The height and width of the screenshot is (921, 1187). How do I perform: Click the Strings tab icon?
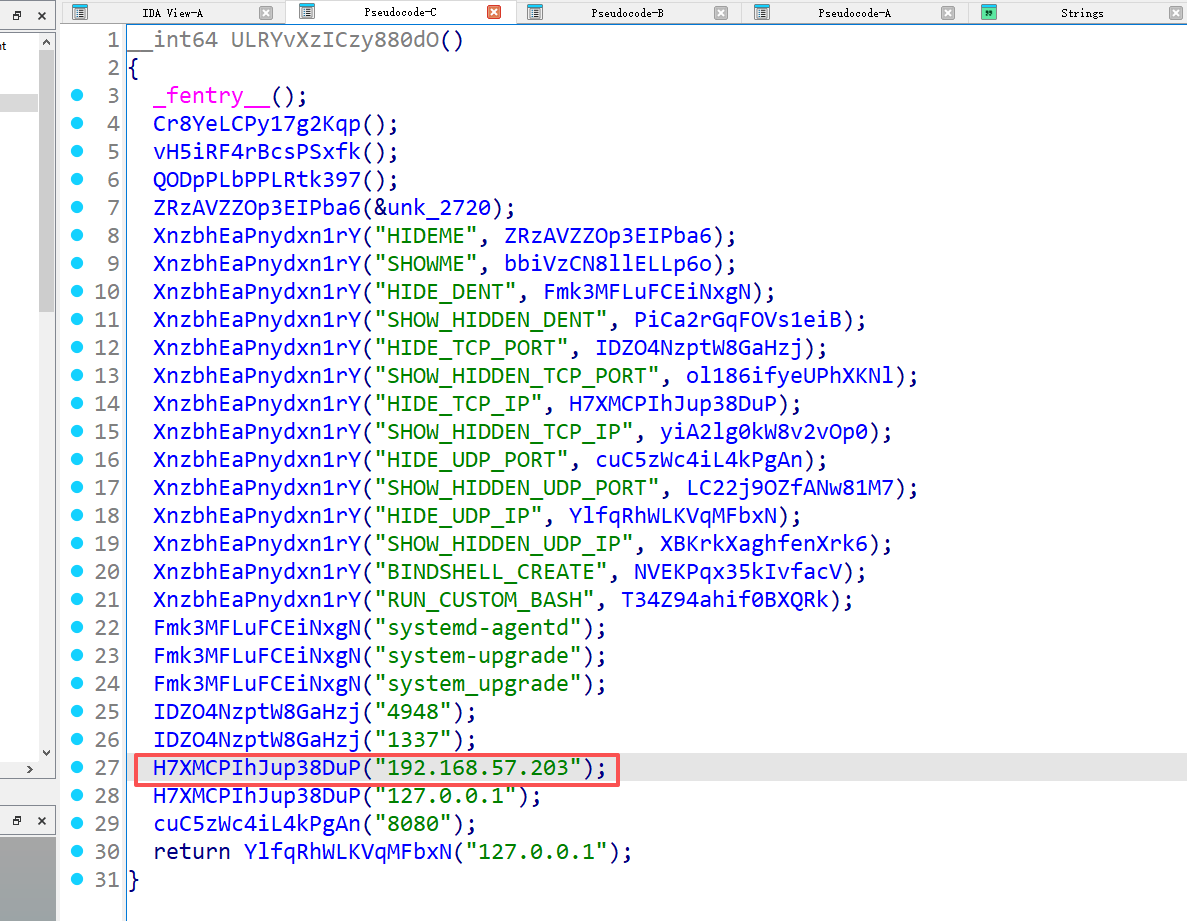click(x=989, y=12)
